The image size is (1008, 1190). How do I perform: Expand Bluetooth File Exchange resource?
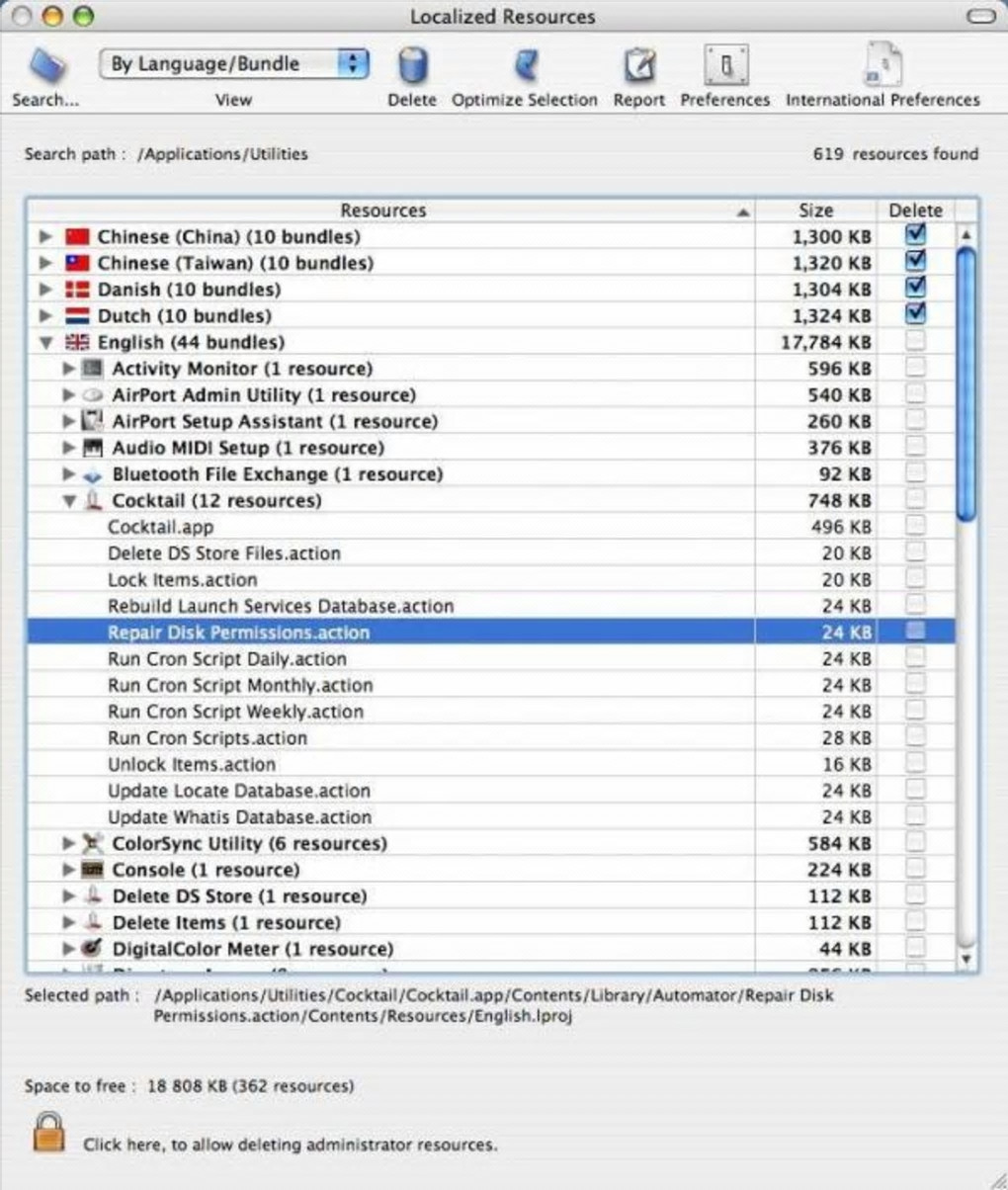tap(69, 474)
